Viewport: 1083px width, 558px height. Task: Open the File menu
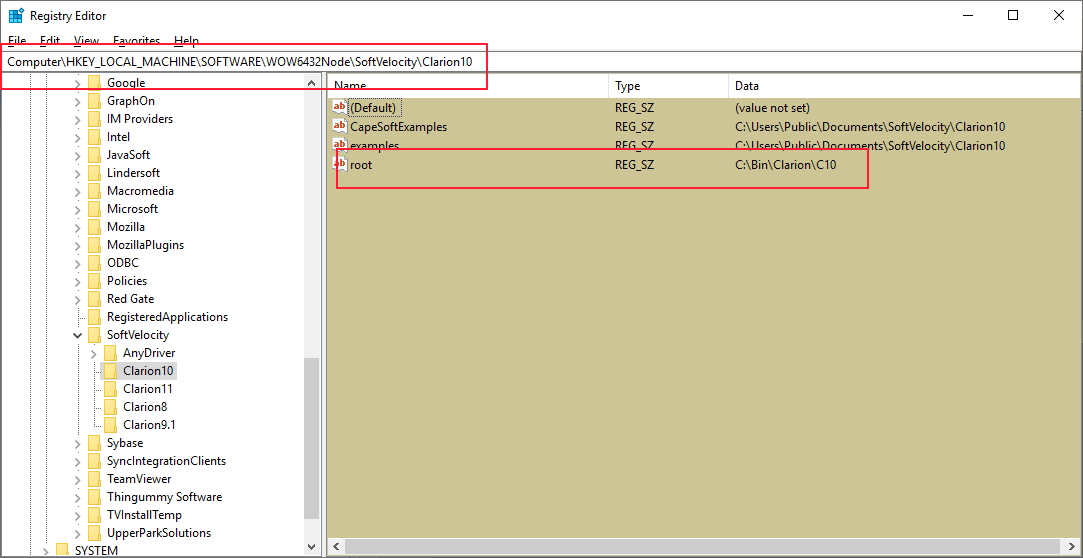pos(17,41)
